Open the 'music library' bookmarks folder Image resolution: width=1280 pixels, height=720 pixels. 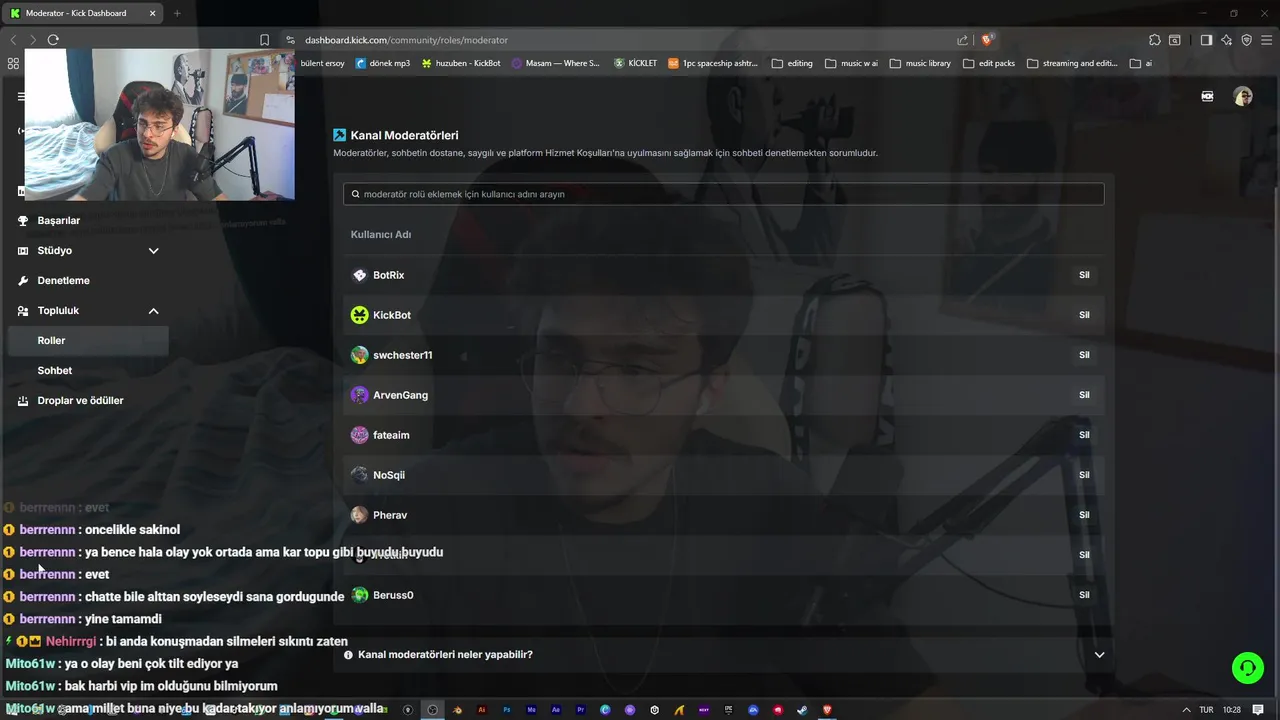920,63
